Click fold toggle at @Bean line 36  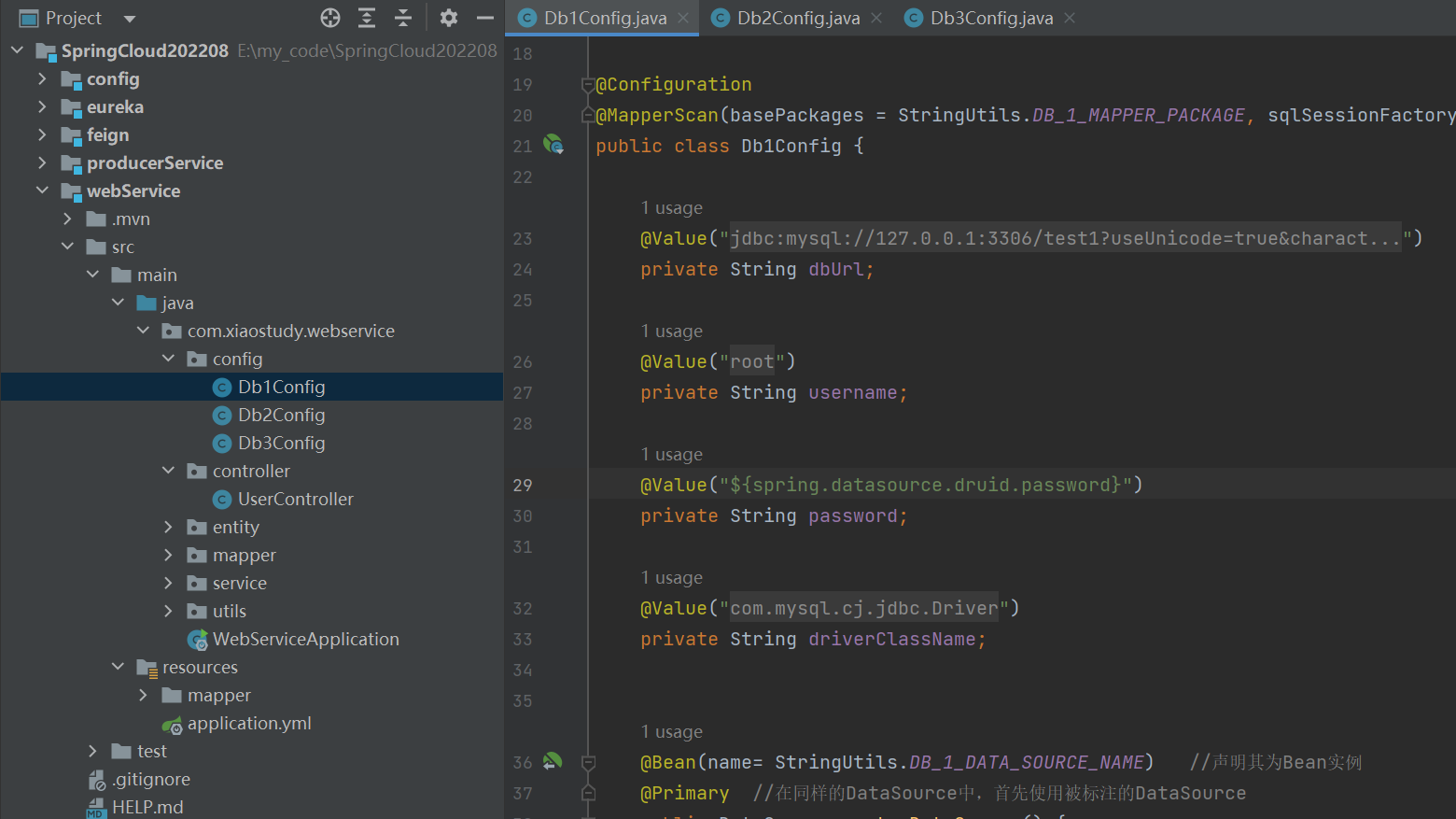(x=588, y=763)
